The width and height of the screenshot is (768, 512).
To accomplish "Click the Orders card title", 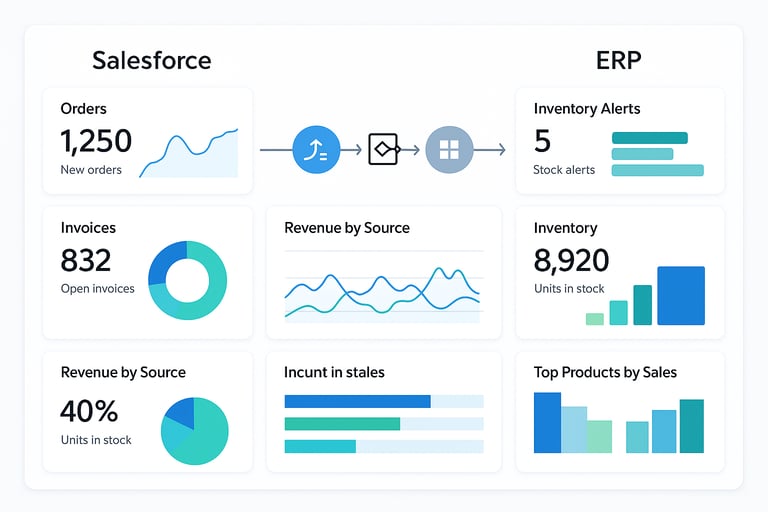I will tap(83, 109).
